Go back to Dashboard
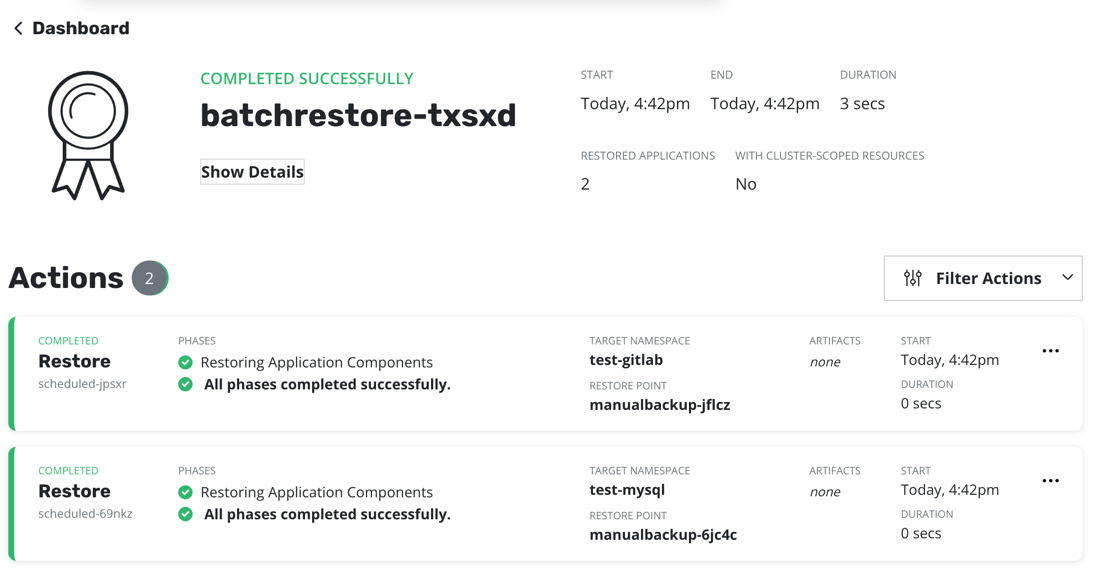Viewport: 1099px width, 578px height. point(80,28)
